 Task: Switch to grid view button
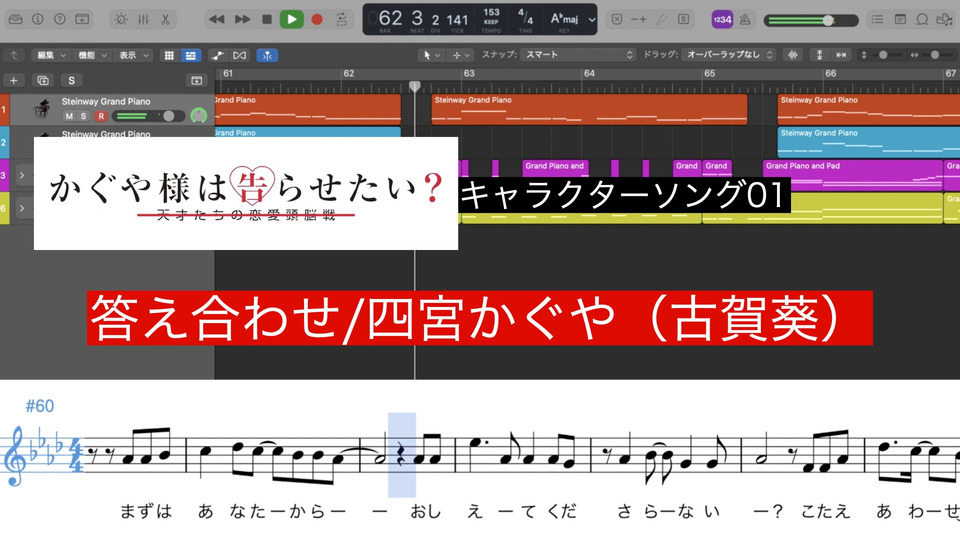(170, 55)
